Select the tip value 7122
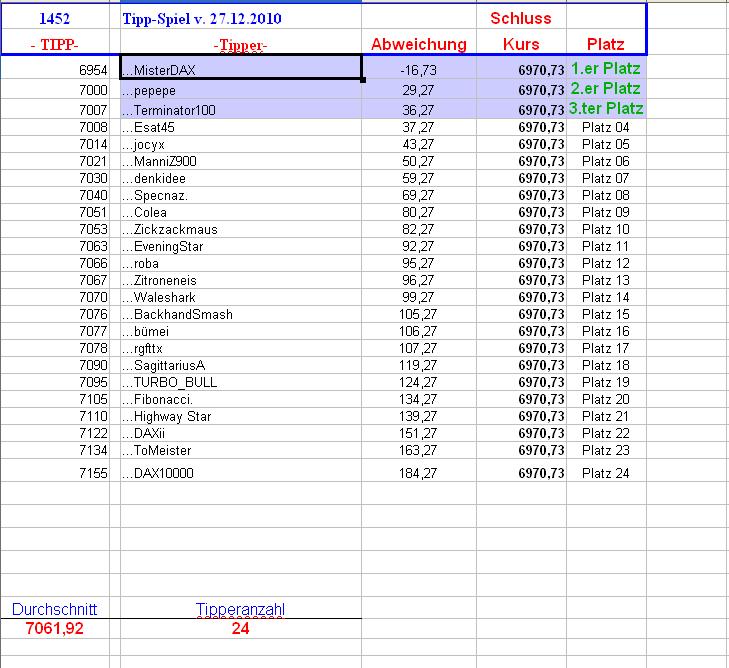Image resolution: width=729 pixels, height=668 pixels. pyautogui.click(x=55, y=434)
